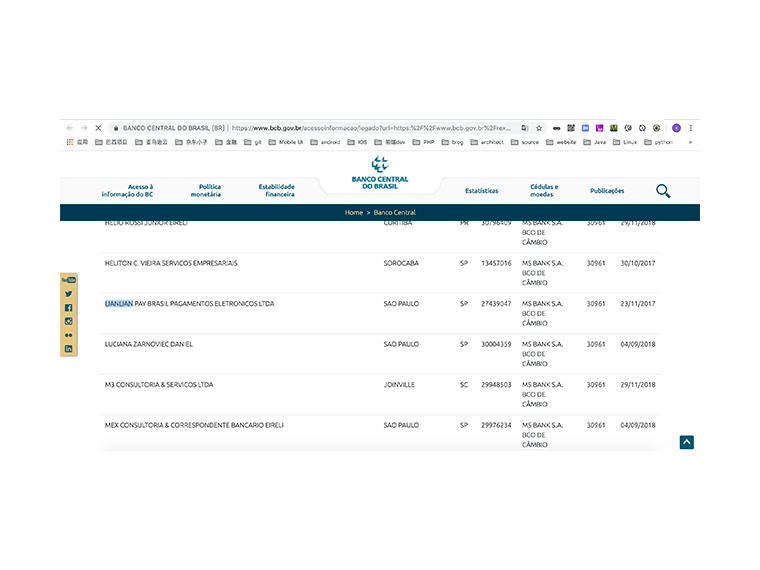Click MEX CONSULTORIA & CORRESPONDENTE BANCARIO EIRELI

[194, 425]
